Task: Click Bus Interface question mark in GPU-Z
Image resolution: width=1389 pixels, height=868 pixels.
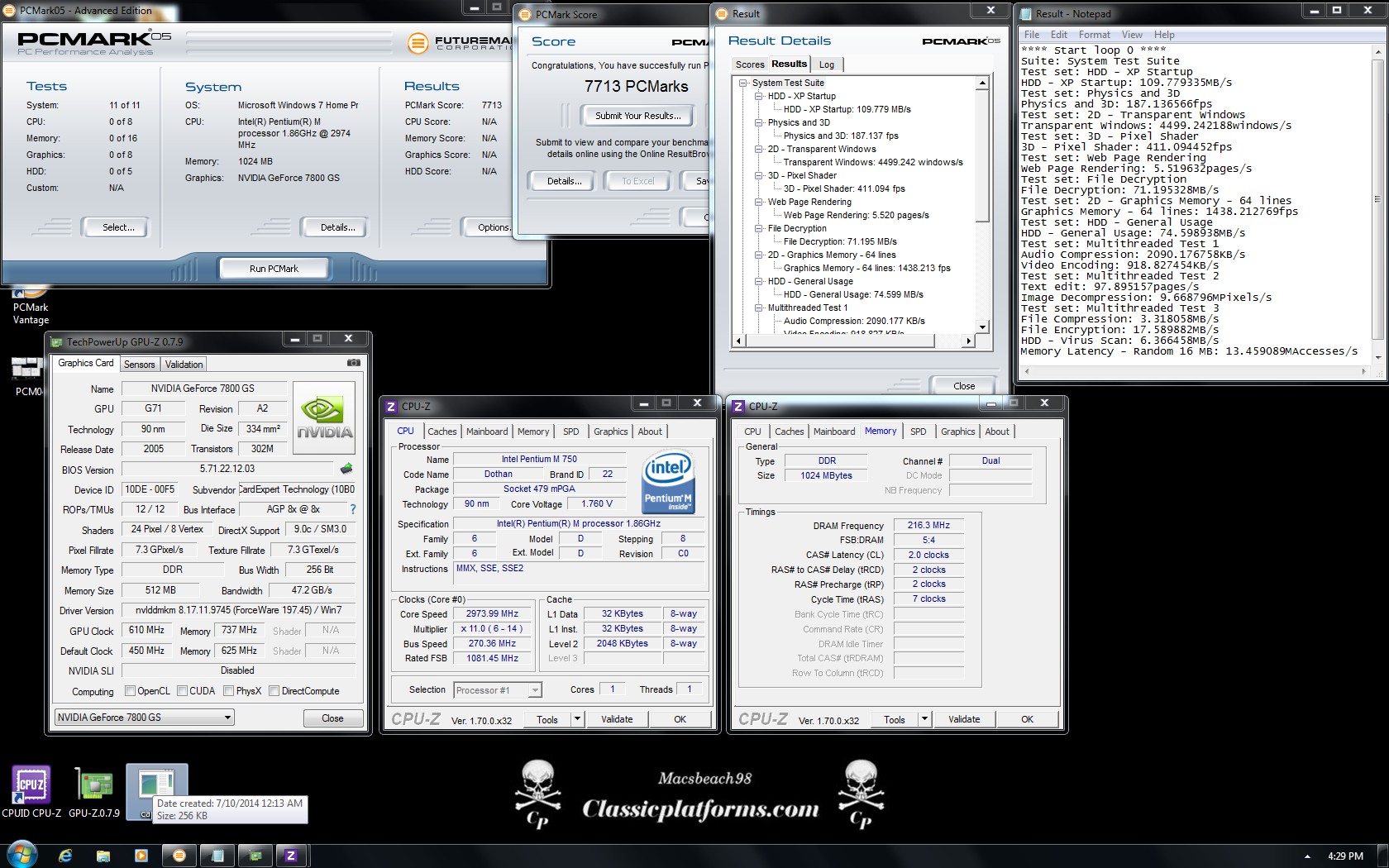Action: (x=353, y=509)
